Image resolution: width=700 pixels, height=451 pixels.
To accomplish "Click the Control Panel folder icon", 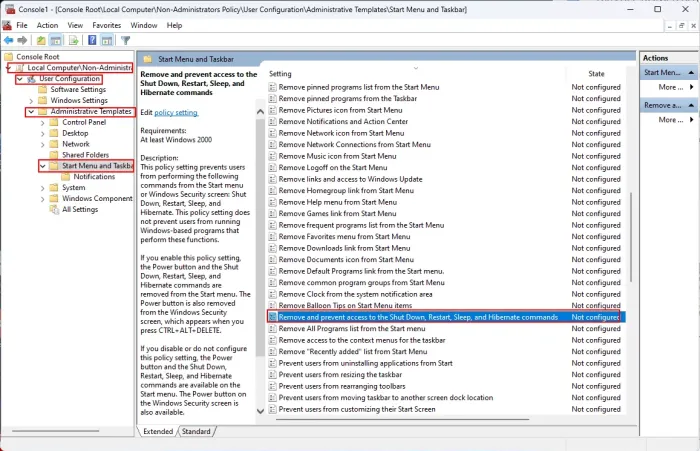I will 54,122.
